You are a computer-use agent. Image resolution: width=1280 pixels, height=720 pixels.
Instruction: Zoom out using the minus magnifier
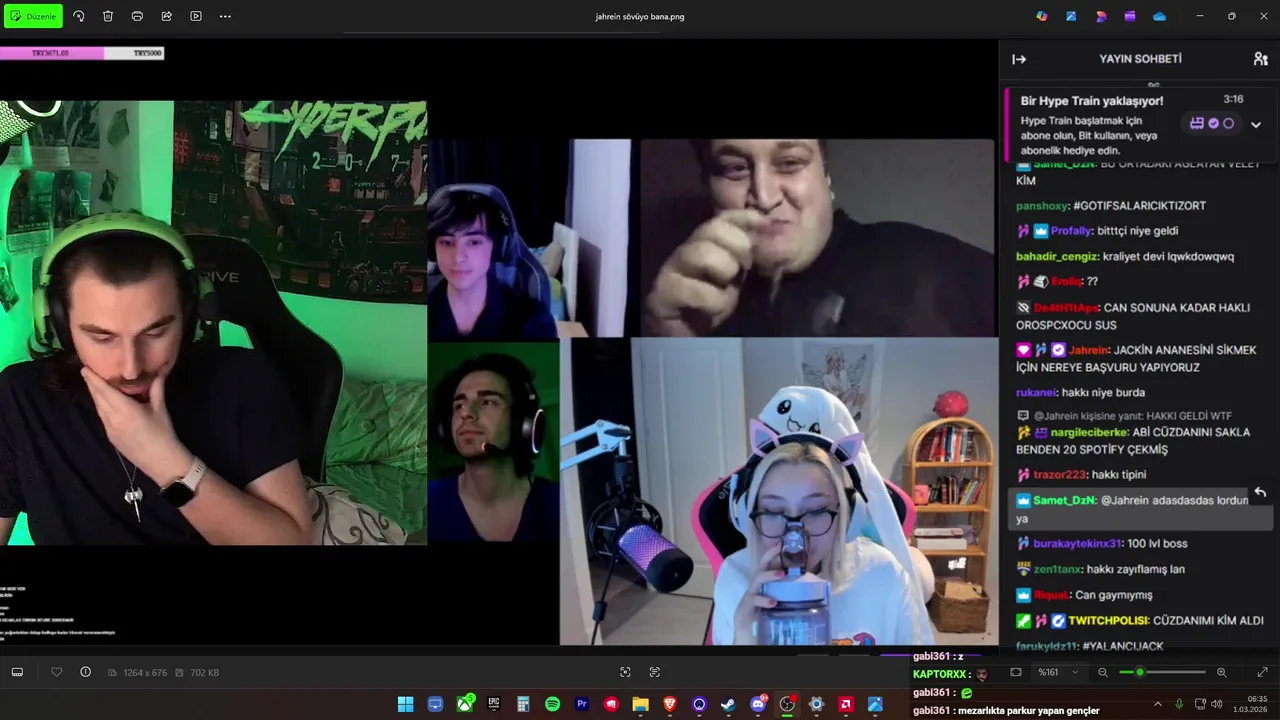pyautogui.click(x=1103, y=672)
